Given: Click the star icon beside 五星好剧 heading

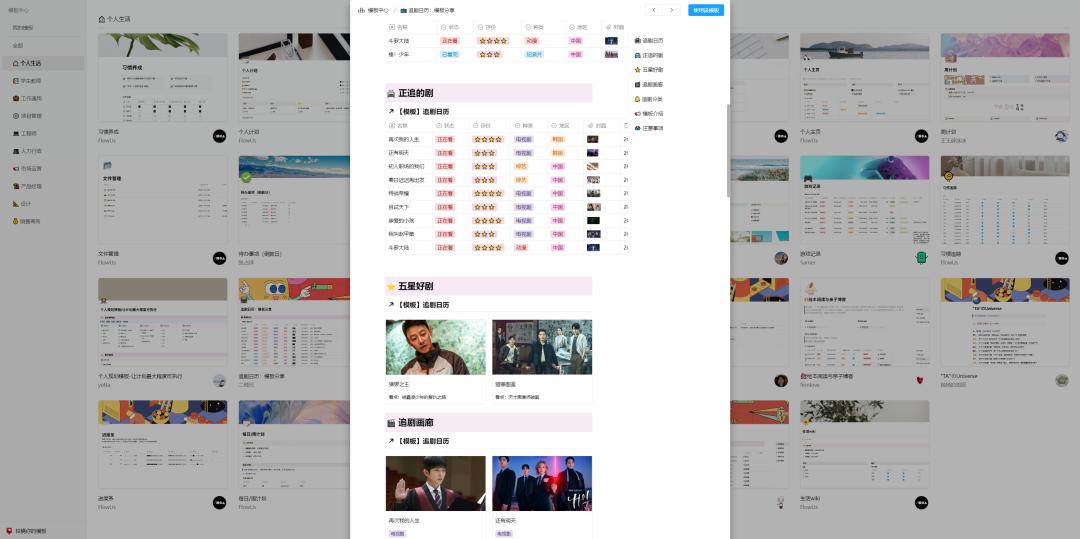Looking at the screenshot, I should pyautogui.click(x=391, y=286).
